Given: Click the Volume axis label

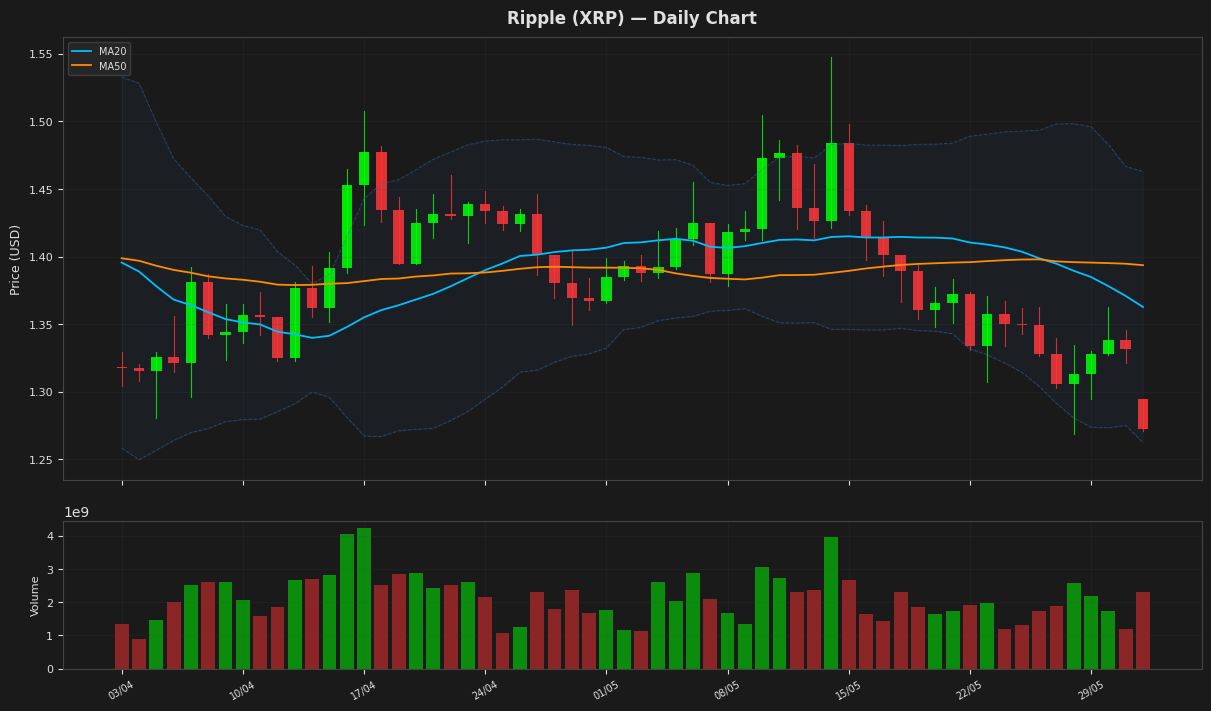Looking at the screenshot, I should click(x=36, y=596).
